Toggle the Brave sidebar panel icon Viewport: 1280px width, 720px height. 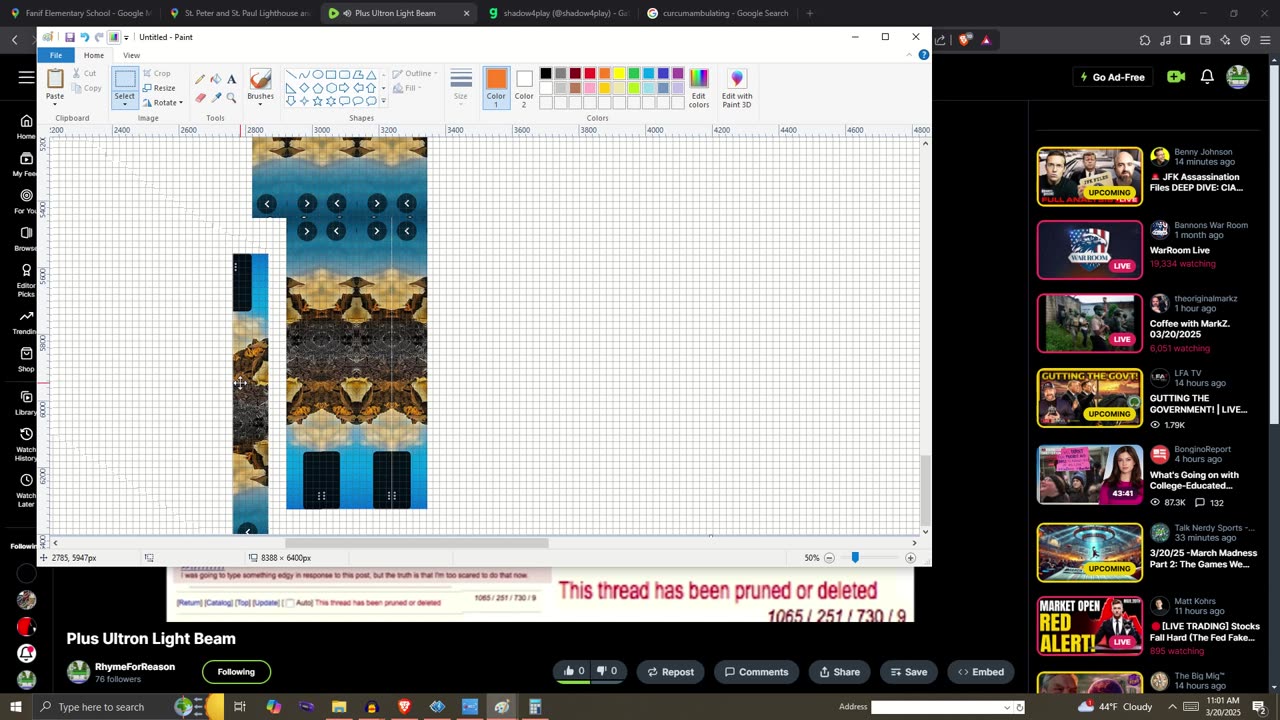tap(1185, 40)
